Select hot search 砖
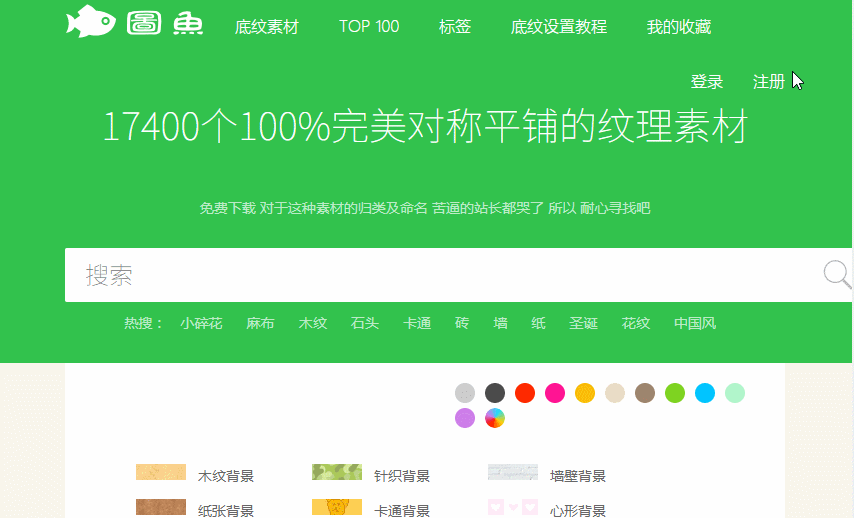Image resolution: width=854 pixels, height=518 pixels. point(462,324)
